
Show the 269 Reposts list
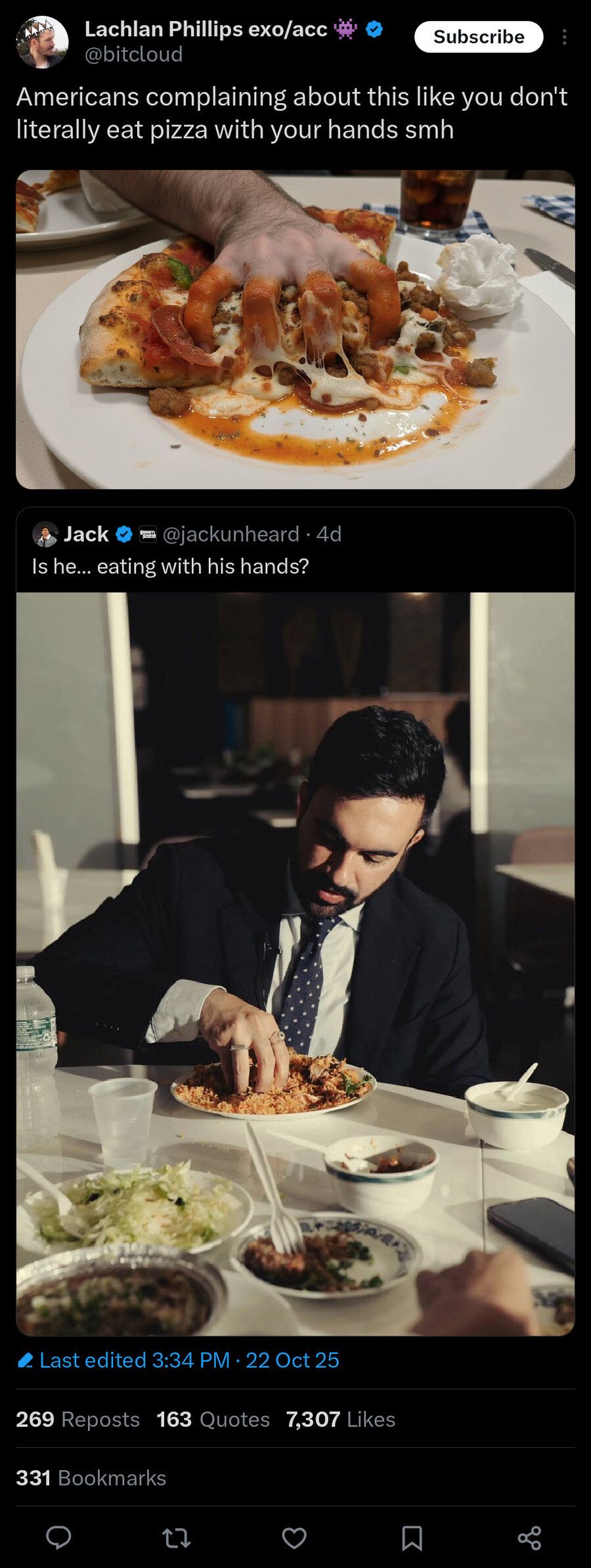pos(77,1419)
